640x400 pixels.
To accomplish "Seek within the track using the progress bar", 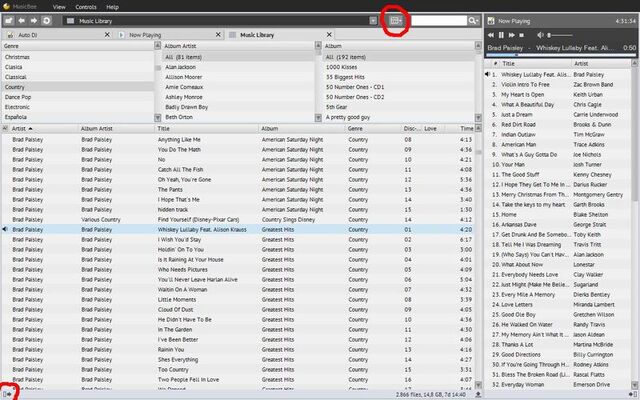I will 561,54.
